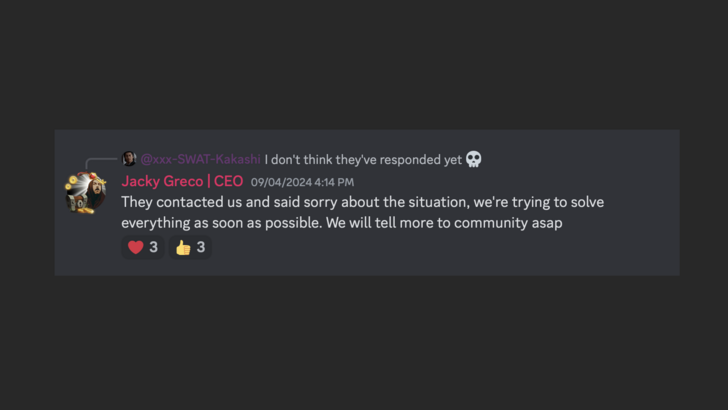Toggle the red heart reaction
The image size is (728, 410).
tap(142, 247)
